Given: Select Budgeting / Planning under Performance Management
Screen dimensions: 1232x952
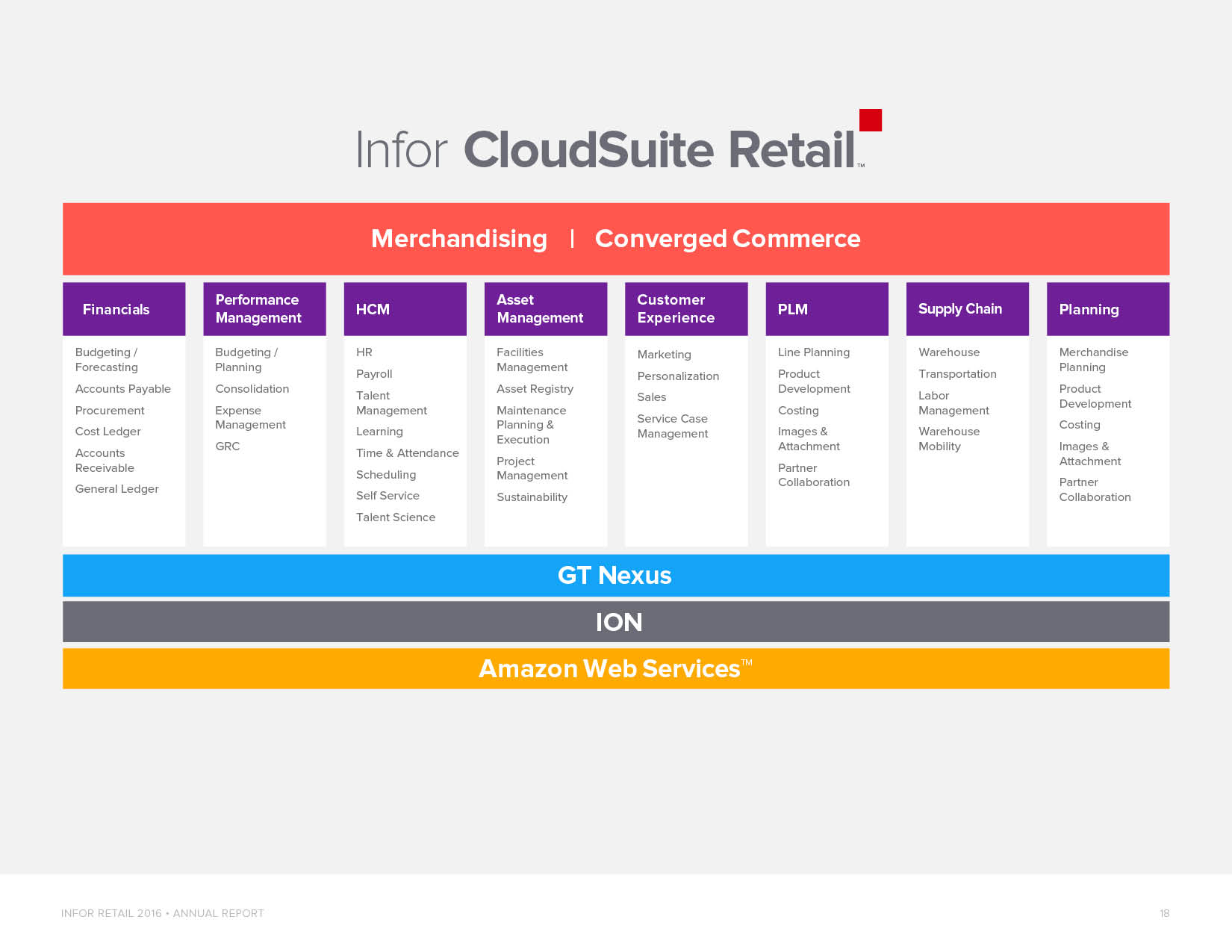Looking at the screenshot, I should (246, 360).
